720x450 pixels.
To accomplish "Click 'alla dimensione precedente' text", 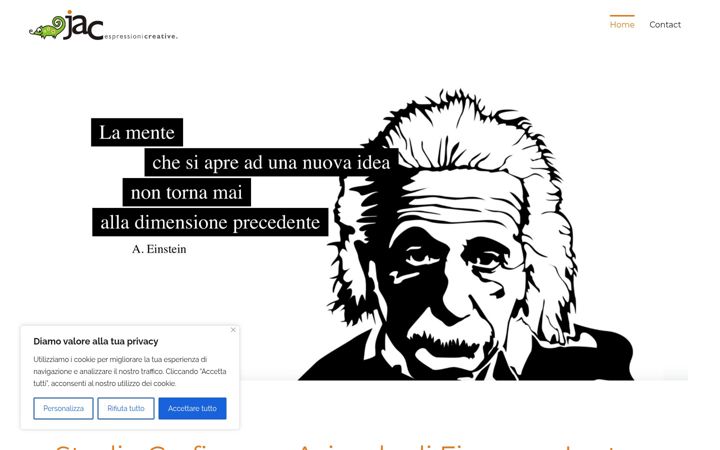I will (x=210, y=222).
